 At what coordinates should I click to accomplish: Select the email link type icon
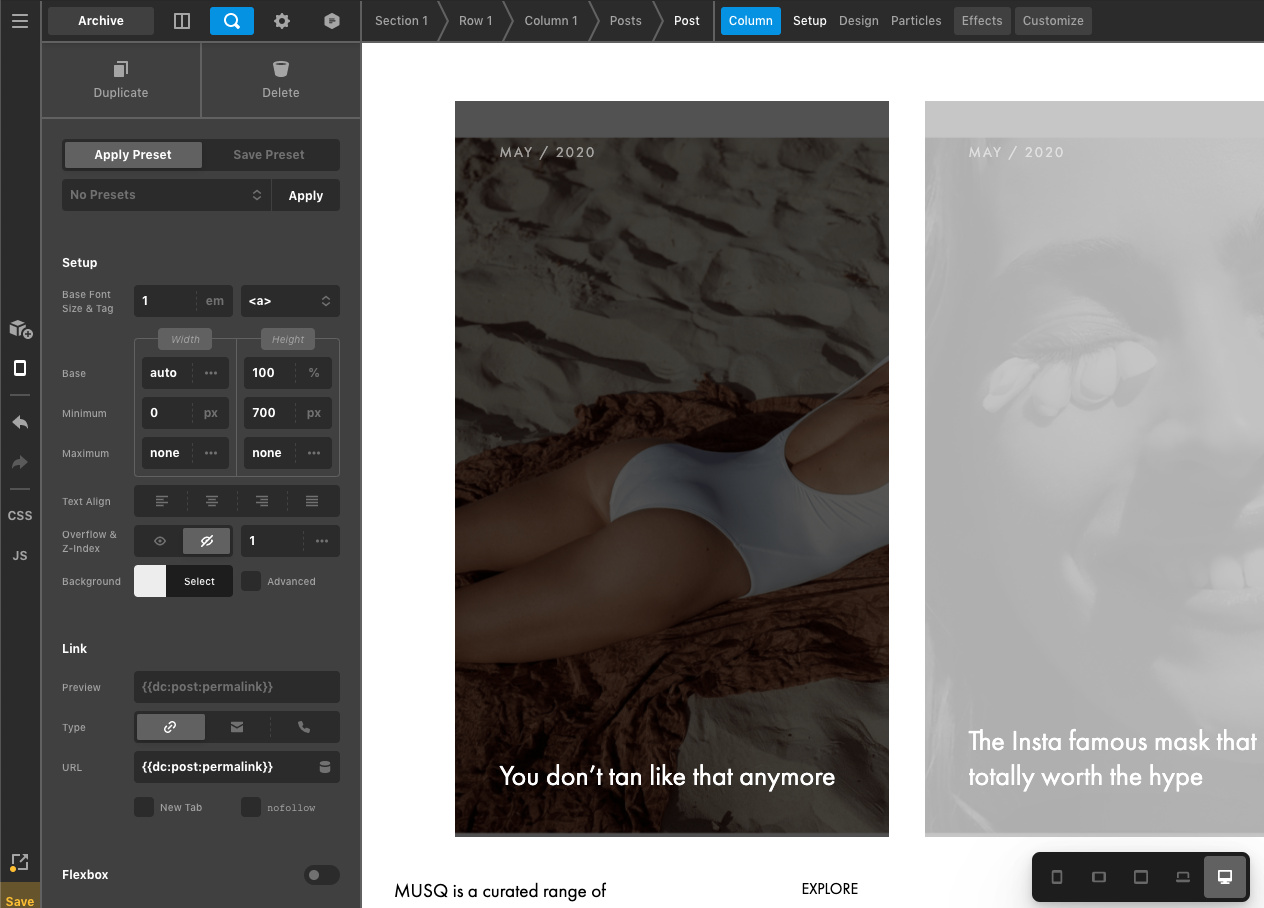point(237,727)
